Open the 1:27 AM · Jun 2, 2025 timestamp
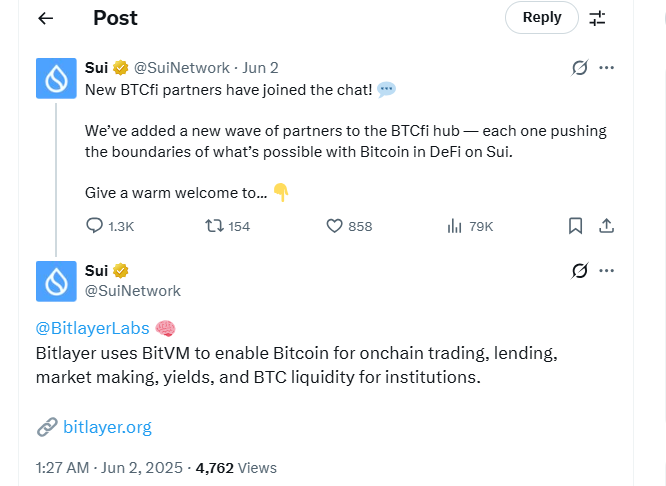The height and width of the screenshot is (486, 666). tap(110, 467)
